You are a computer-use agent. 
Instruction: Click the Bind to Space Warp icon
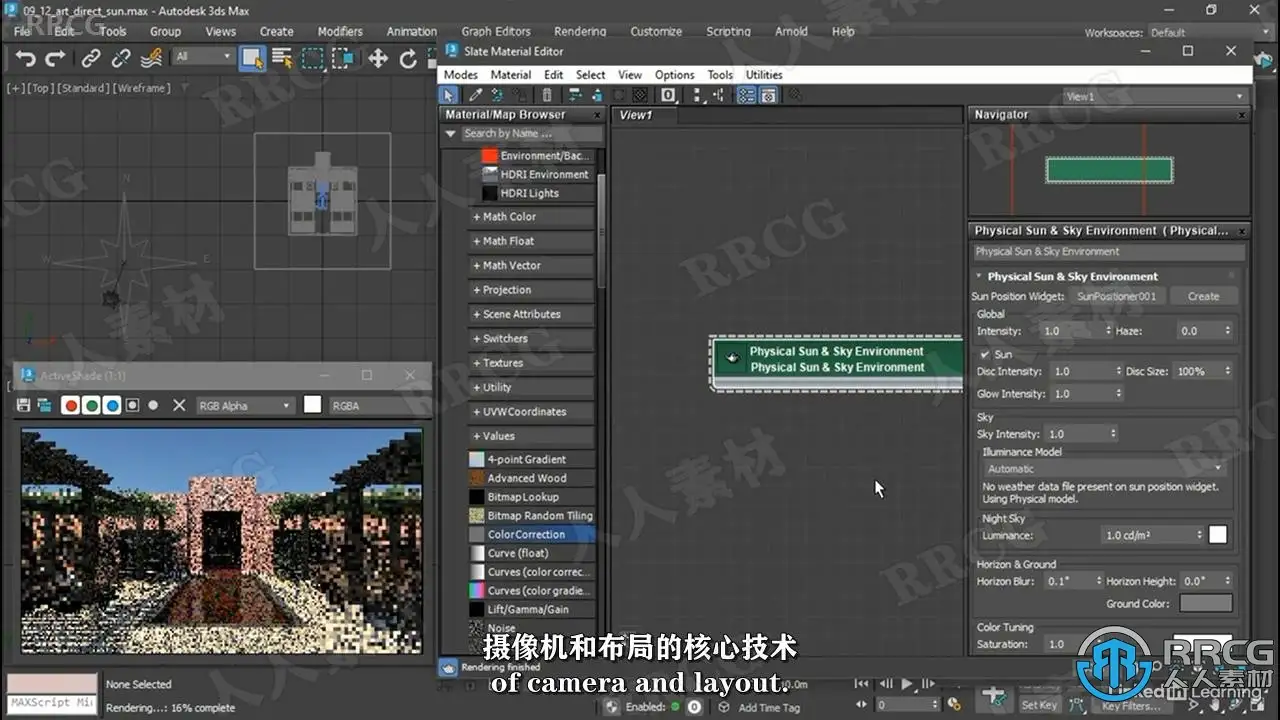pos(153,58)
